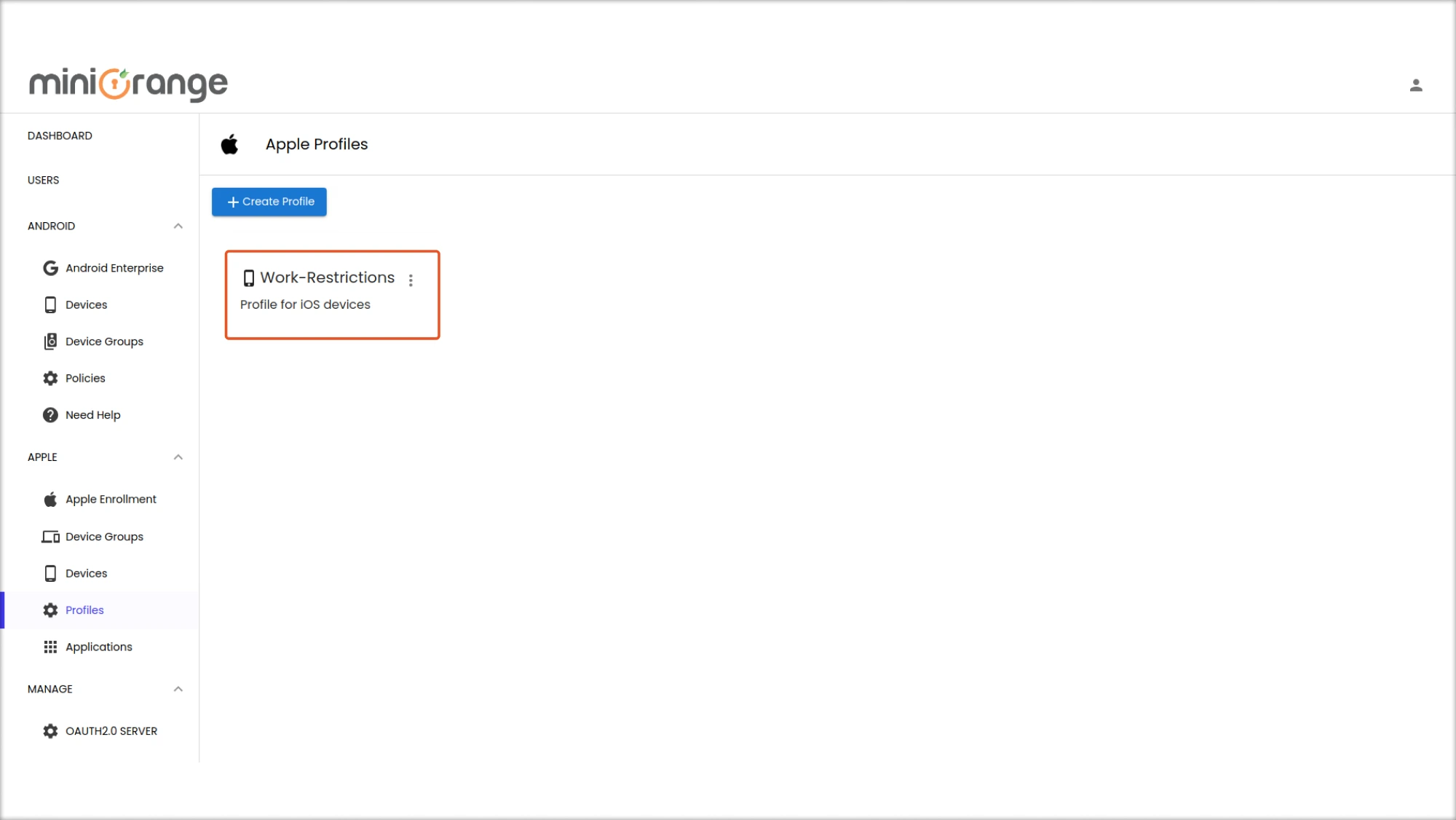Collapse the ANDROID section

178,226
